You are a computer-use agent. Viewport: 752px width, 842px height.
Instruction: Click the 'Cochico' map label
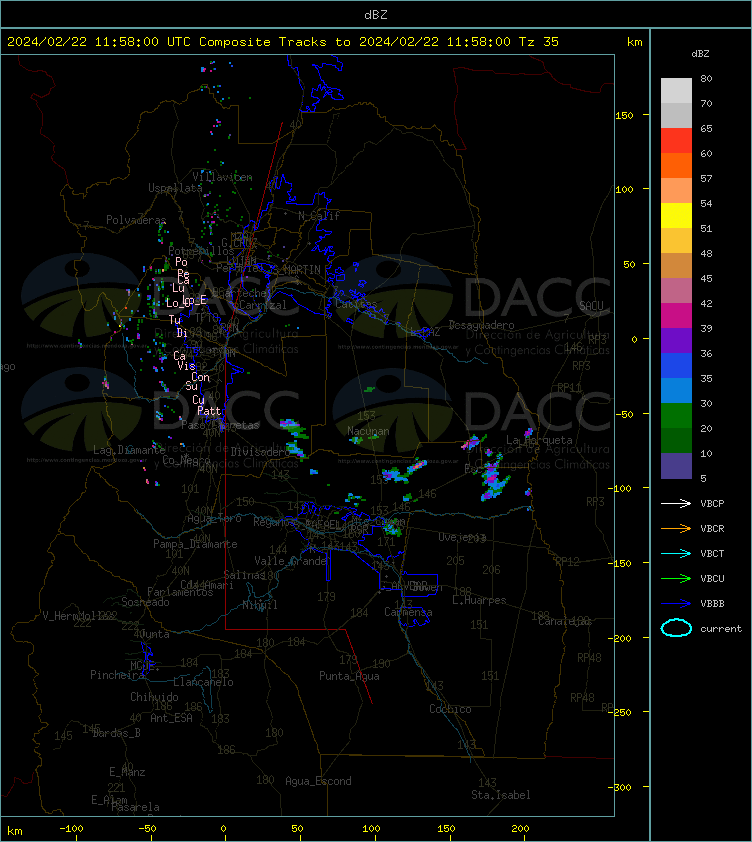450,709
